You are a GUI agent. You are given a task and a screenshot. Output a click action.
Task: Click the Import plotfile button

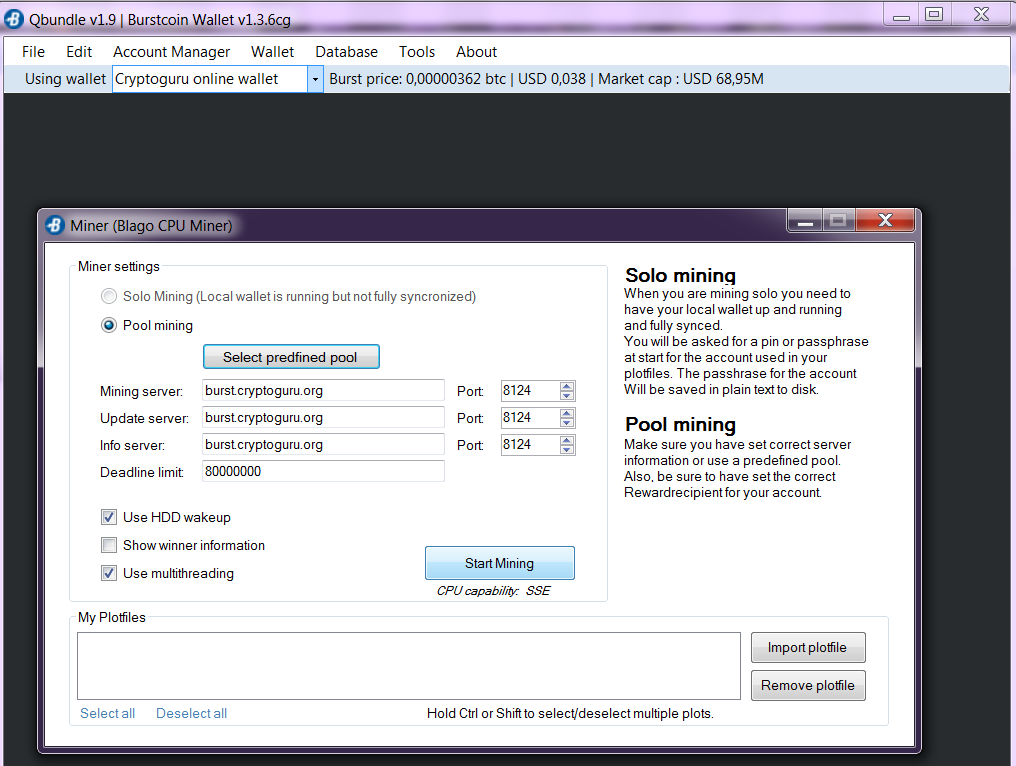(808, 647)
